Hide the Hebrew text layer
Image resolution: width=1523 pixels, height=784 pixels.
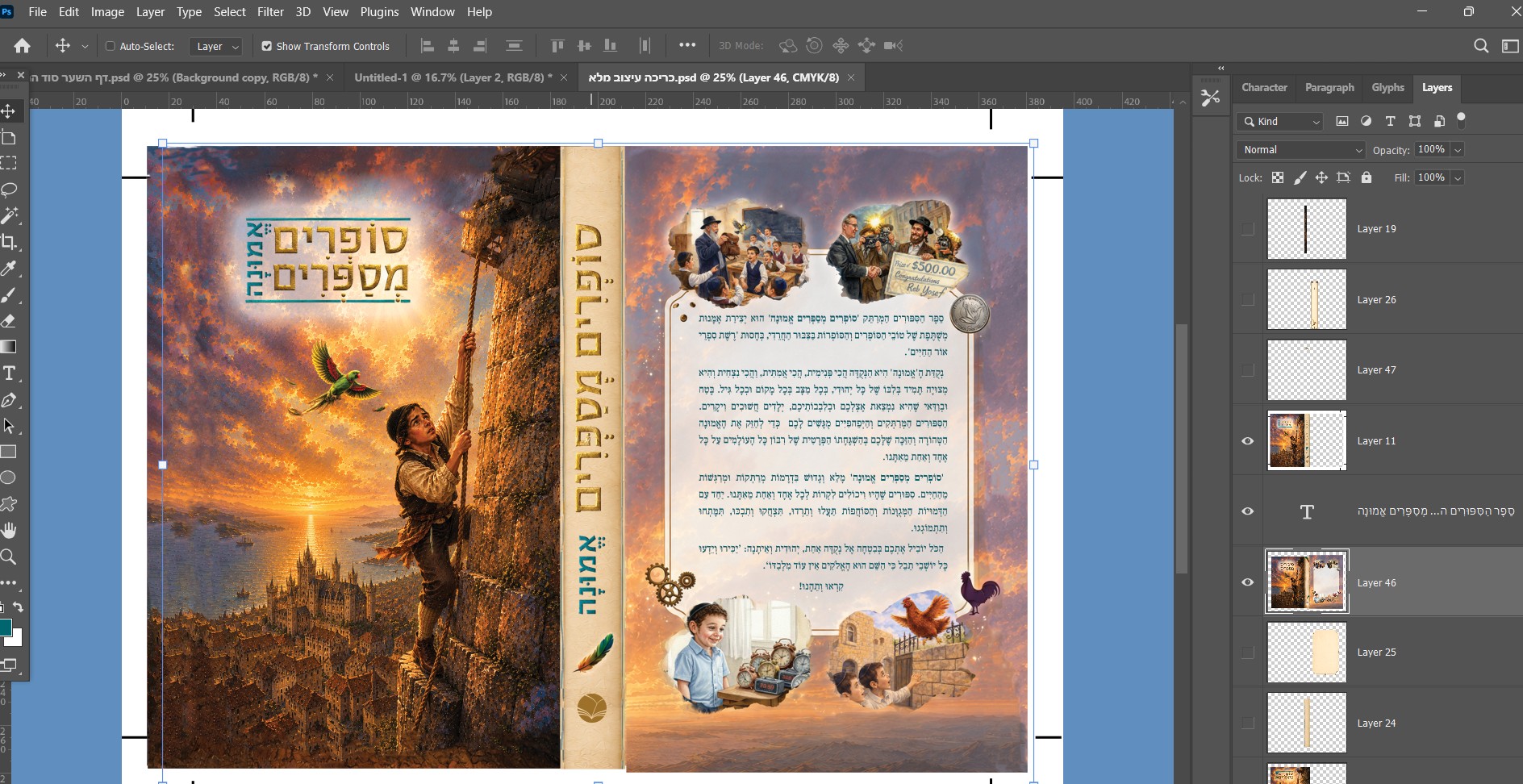(1248, 511)
